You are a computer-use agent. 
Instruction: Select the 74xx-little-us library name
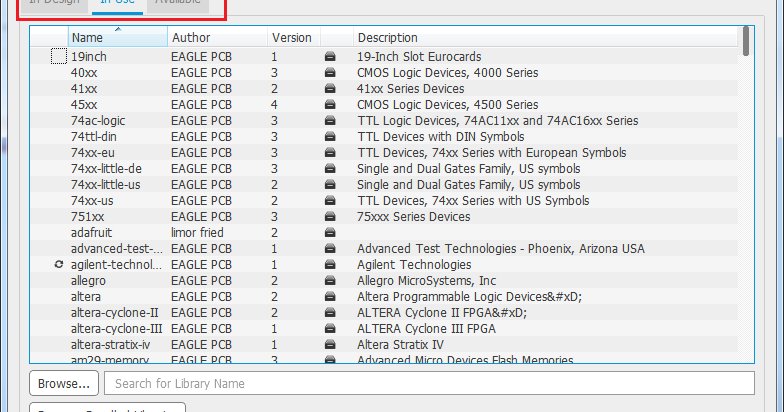[106, 184]
